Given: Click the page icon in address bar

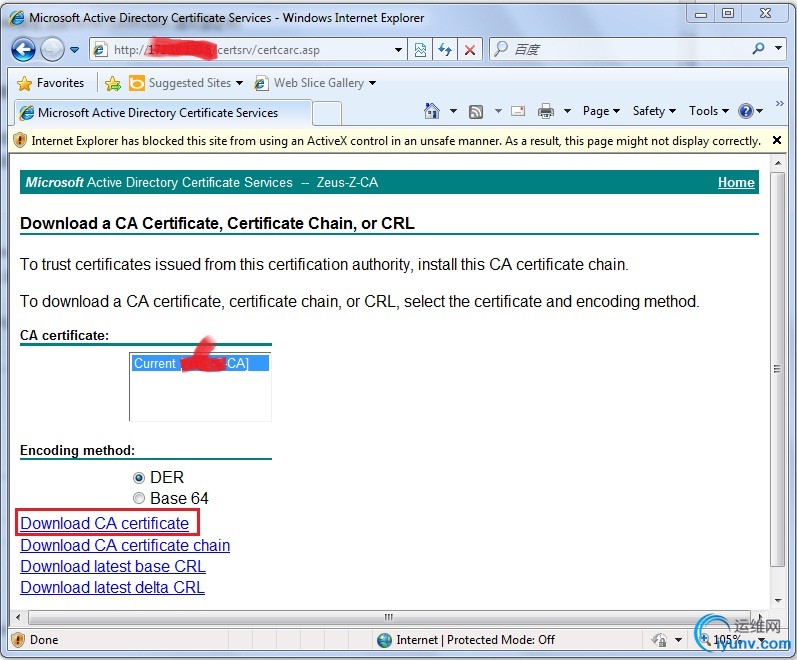Looking at the screenshot, I should tap(100, 50).
